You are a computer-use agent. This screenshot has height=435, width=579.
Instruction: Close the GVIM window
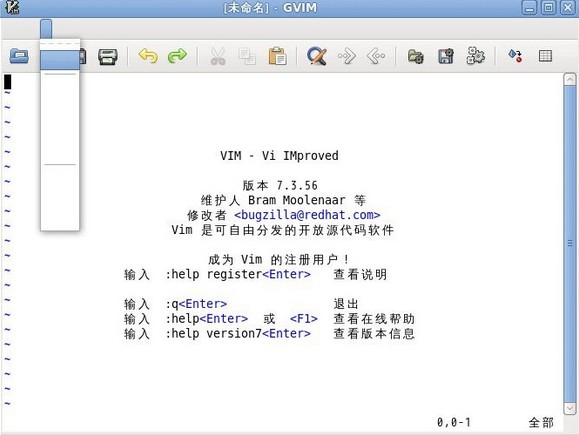point(568,8)
